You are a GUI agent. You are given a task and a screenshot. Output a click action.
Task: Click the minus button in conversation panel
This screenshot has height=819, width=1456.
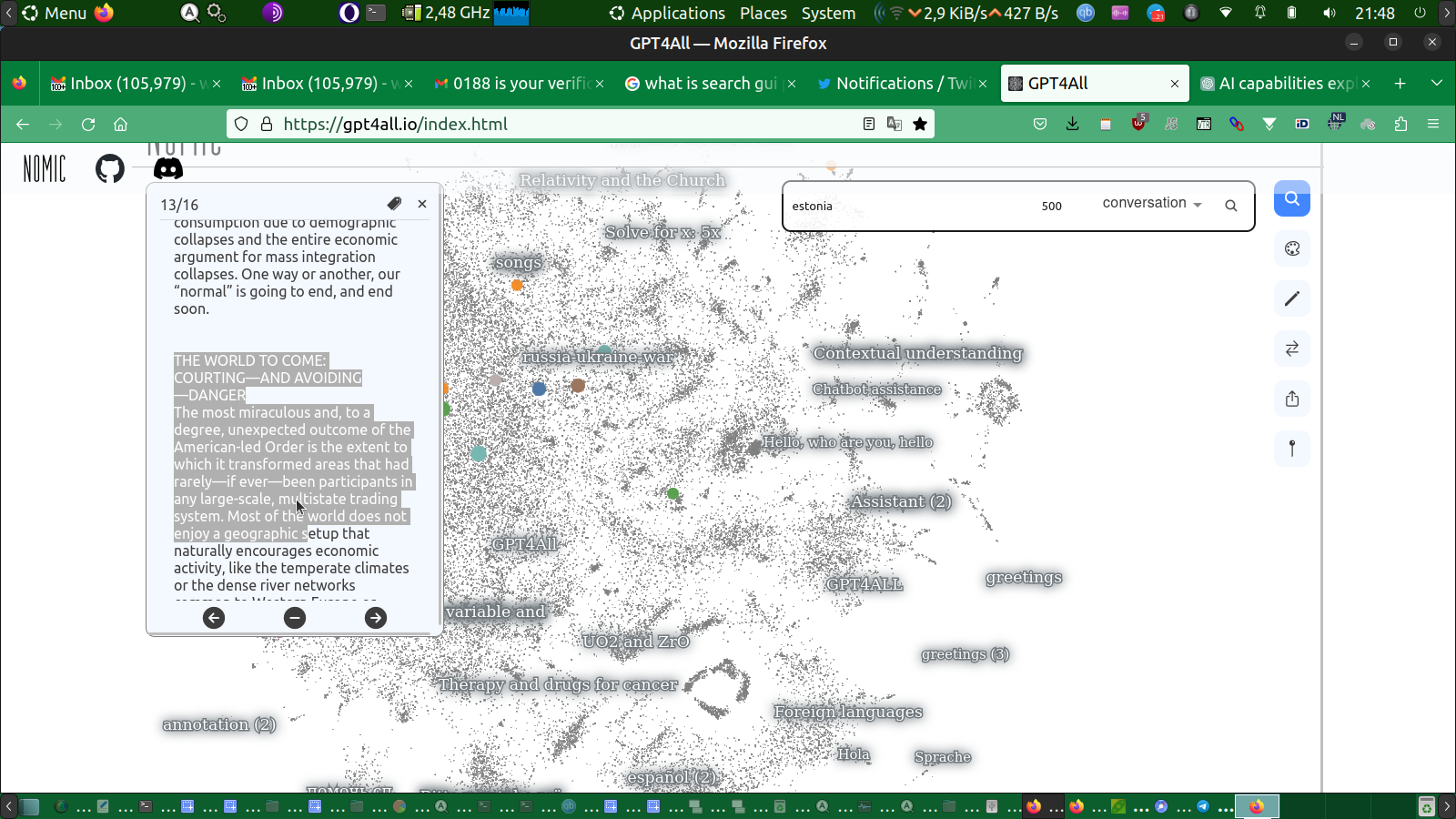click(295, 618)
